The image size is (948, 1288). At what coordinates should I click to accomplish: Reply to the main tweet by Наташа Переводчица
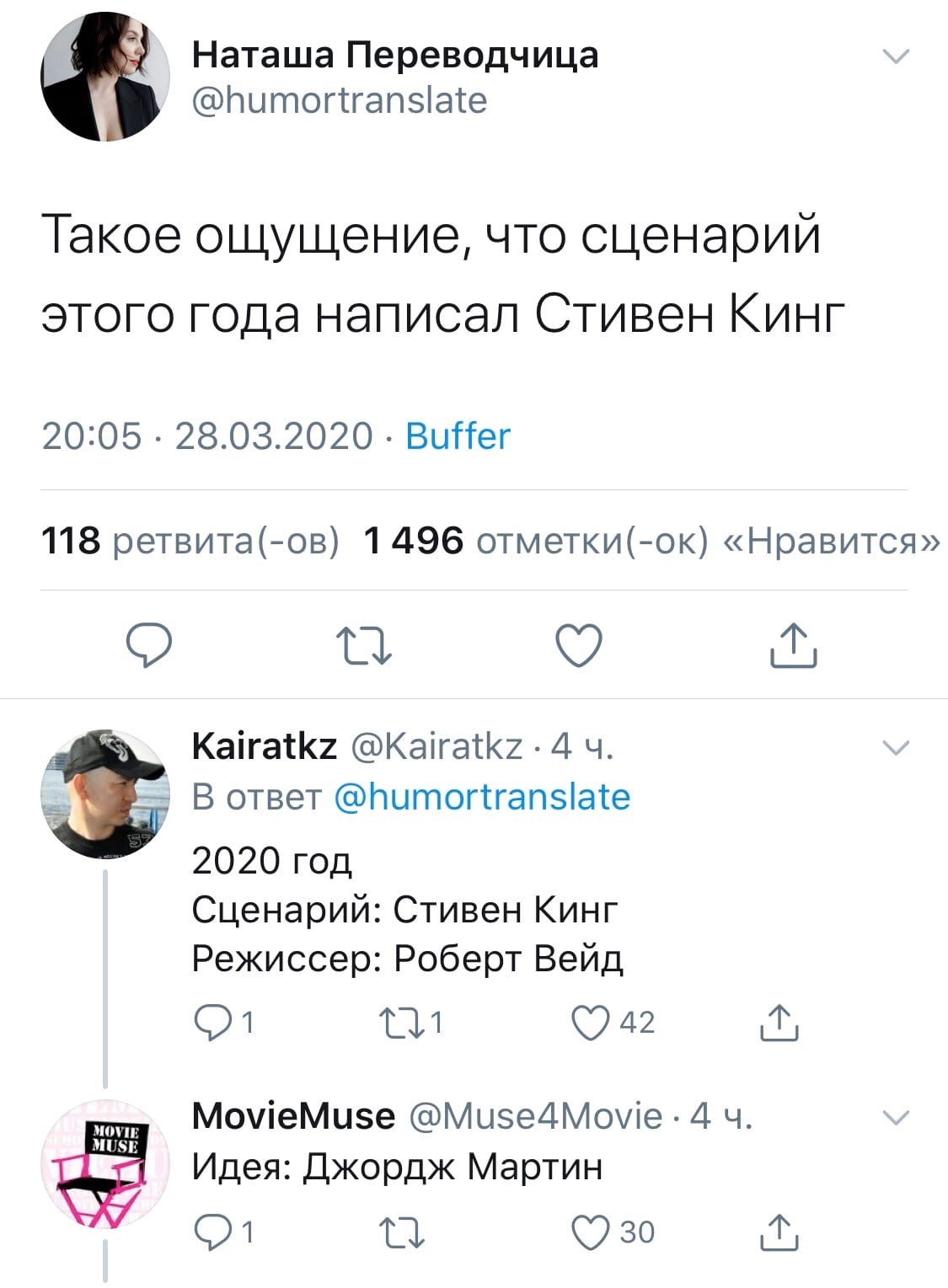(x=149, y=646)
